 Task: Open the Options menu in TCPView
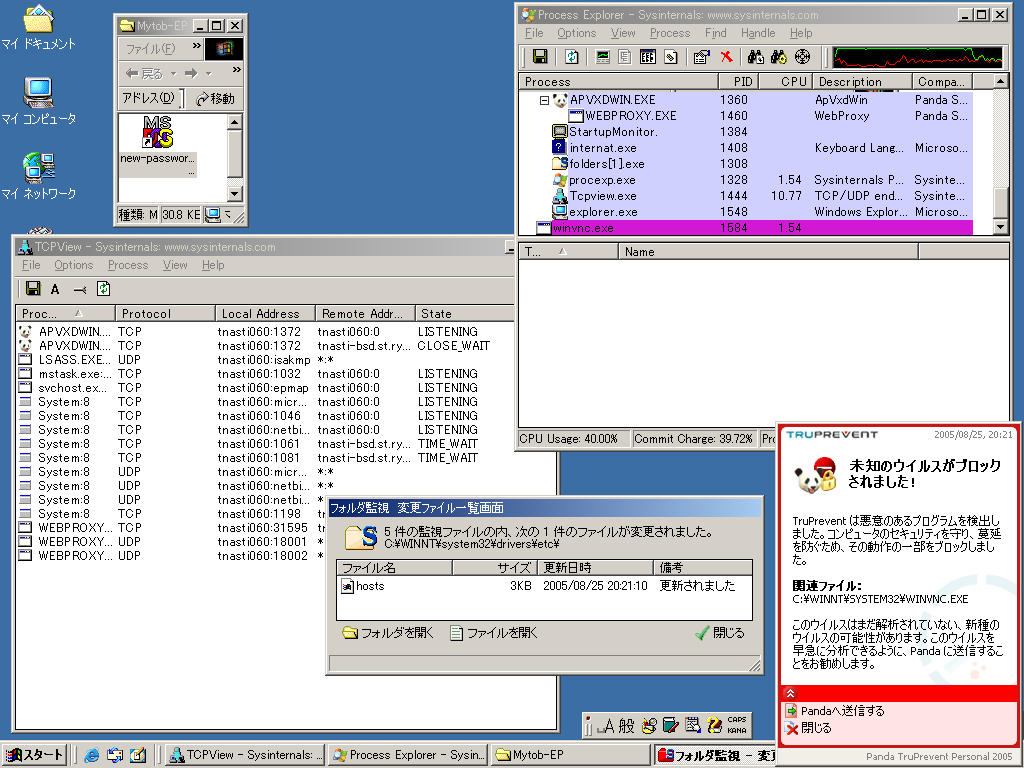[73, 265]
